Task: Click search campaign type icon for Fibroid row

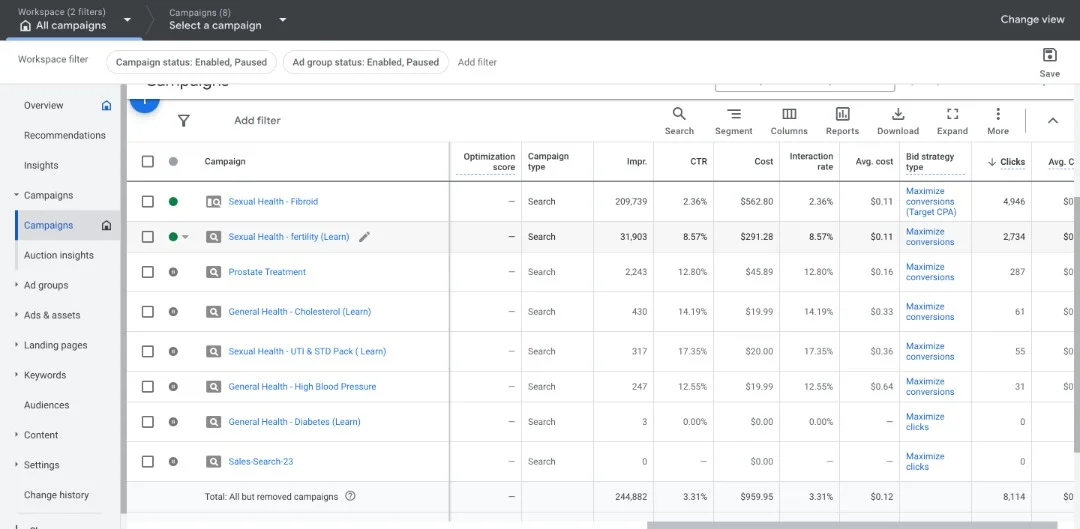Action: (x=214, y=202)
